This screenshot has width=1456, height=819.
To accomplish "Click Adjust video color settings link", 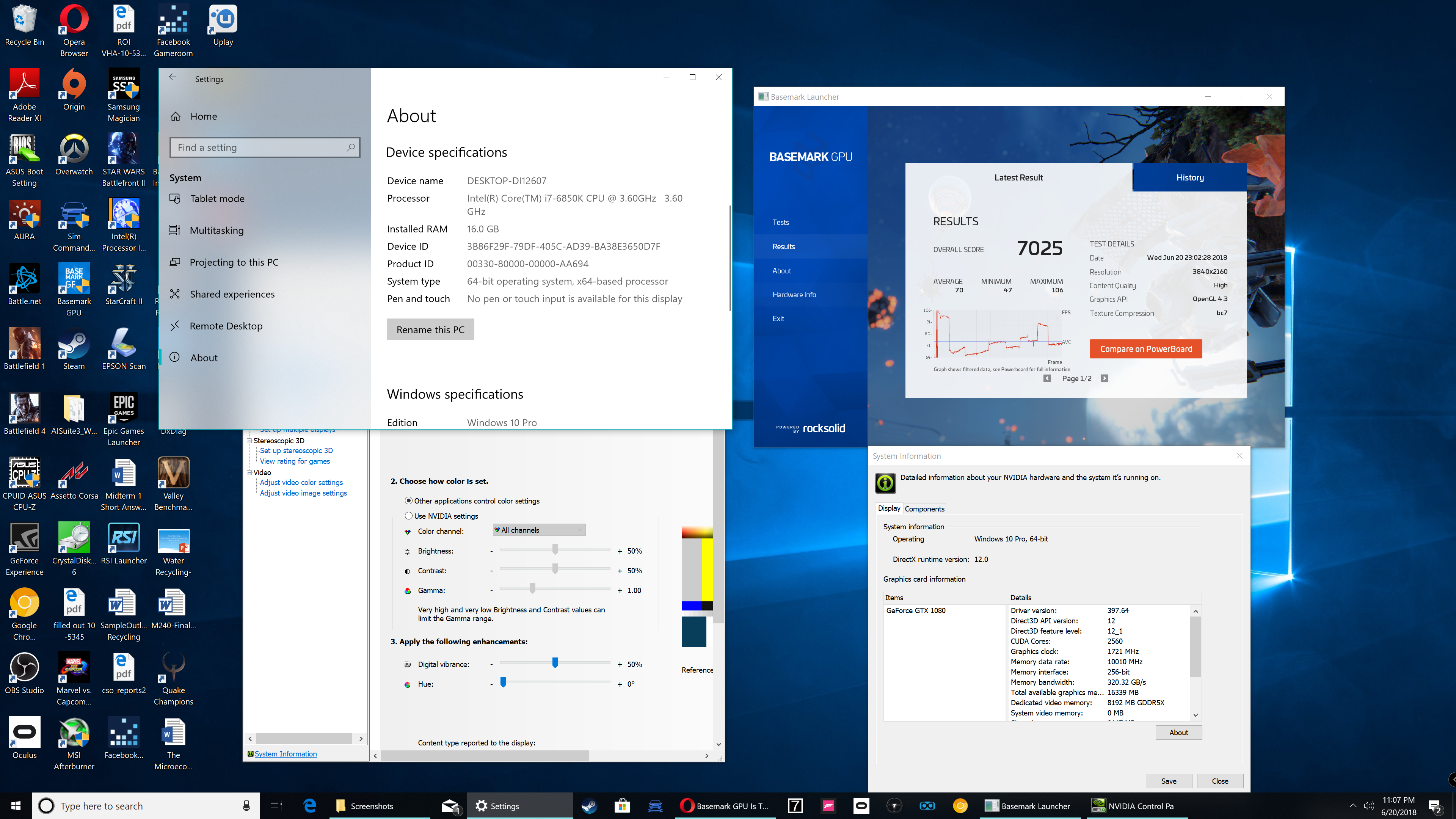I will [x=301, y=482].
